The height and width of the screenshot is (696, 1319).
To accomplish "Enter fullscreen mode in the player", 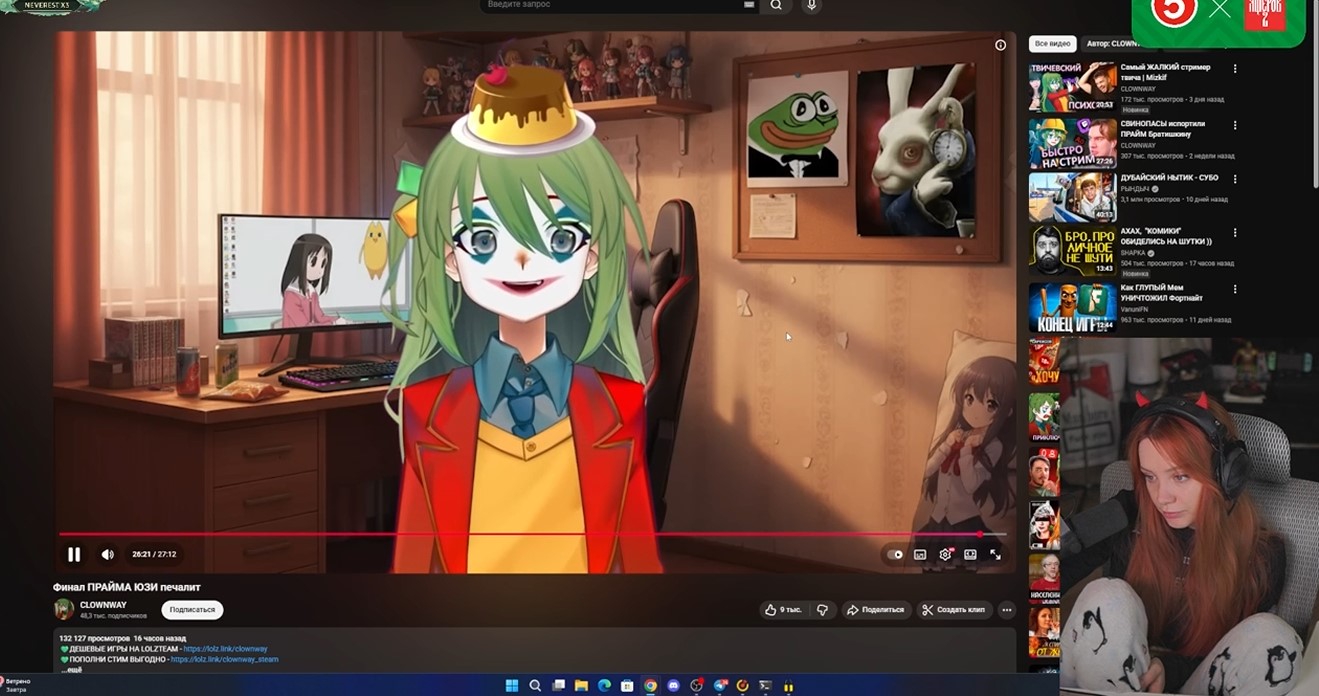I will coord(995,554).
